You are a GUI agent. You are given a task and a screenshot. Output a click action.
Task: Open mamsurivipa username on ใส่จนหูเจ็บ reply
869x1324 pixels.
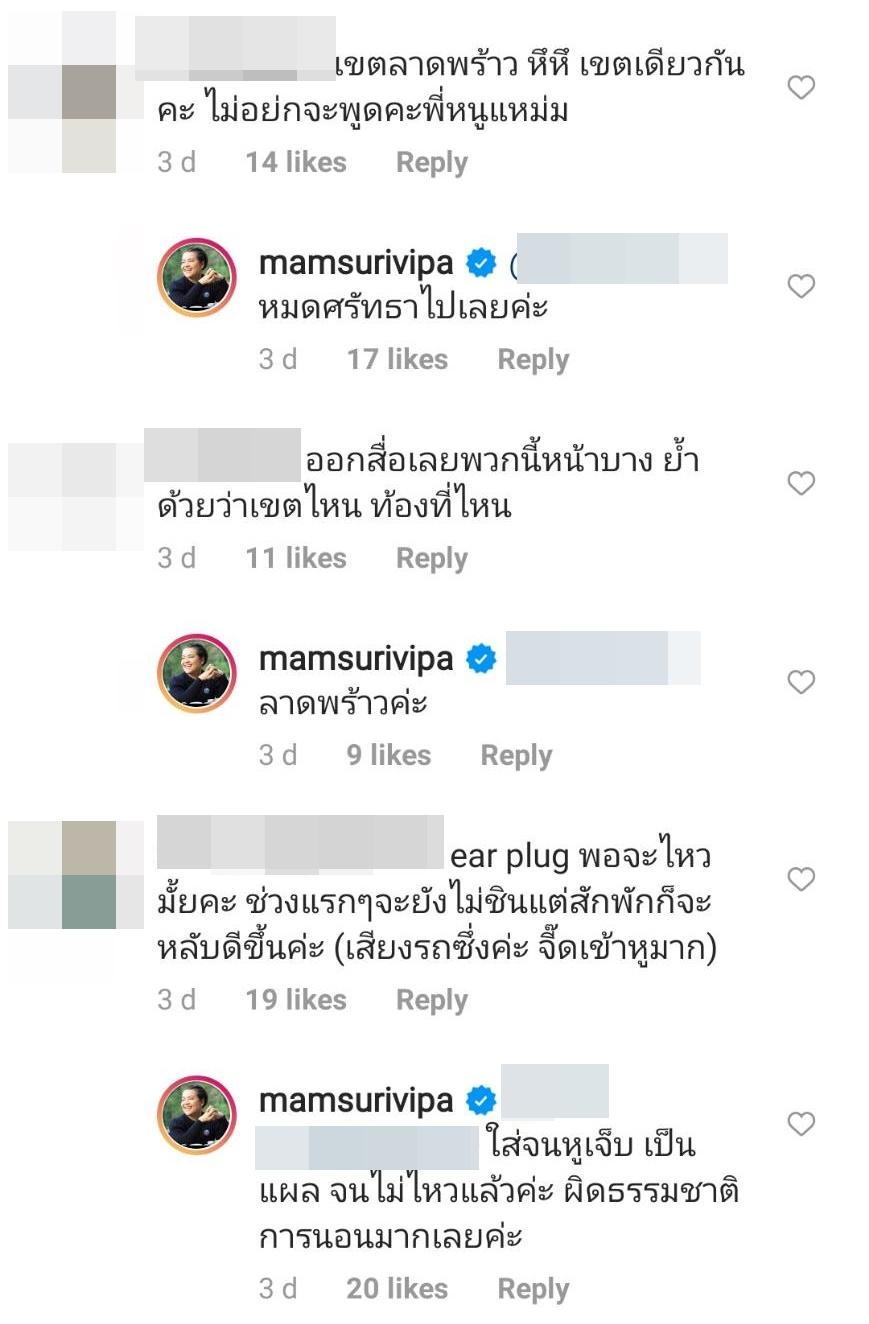(356, 1101)
